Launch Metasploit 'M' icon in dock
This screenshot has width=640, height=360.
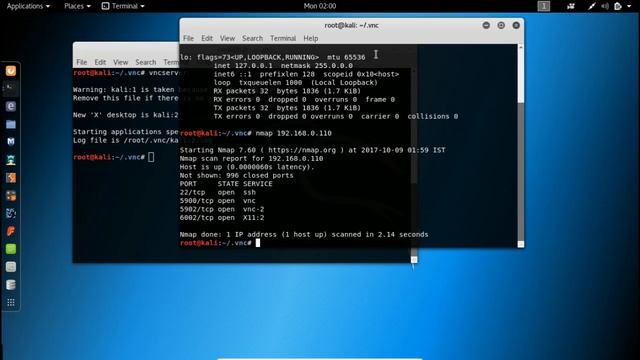click(x=11, y=142)
